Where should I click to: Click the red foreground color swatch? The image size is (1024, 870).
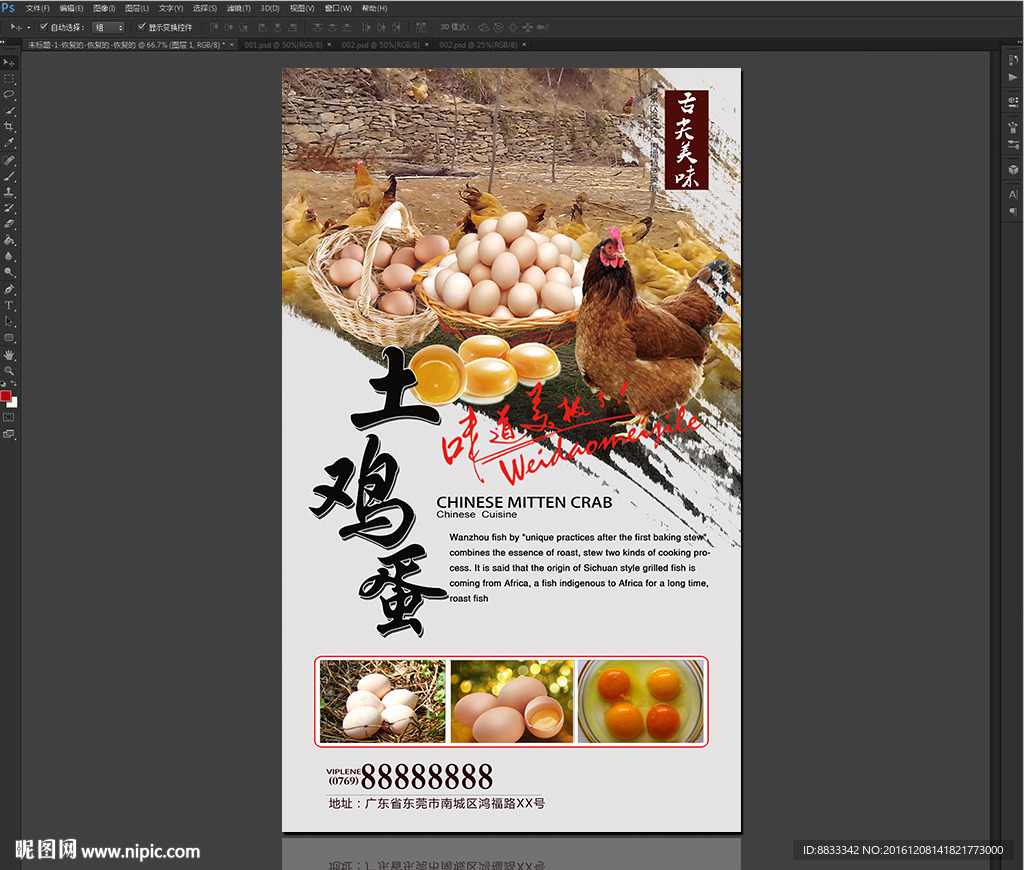(5, 396)
